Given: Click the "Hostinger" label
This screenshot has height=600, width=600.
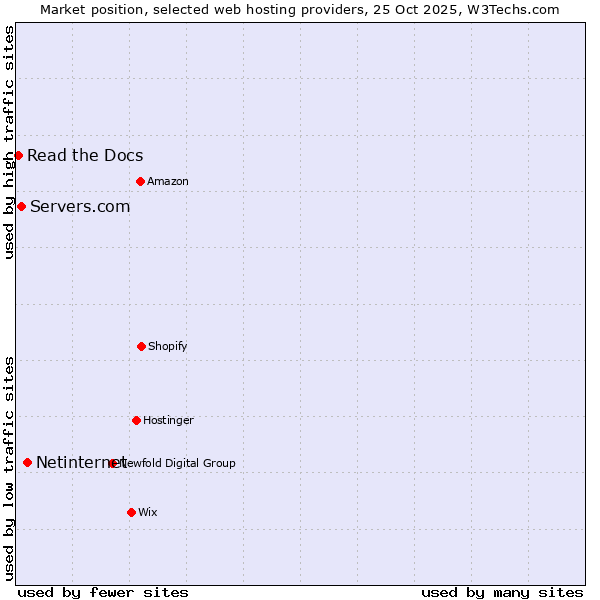Looking at the screenshot, I should pyautogui.click(x=168, y=420).
